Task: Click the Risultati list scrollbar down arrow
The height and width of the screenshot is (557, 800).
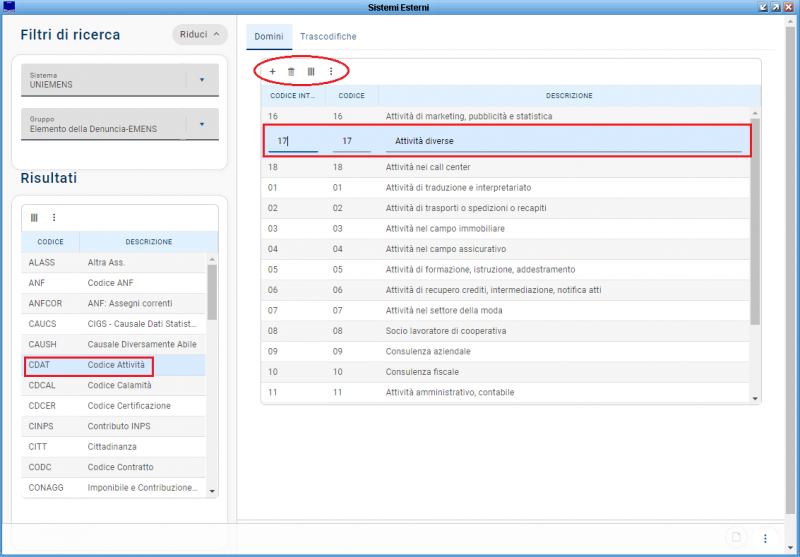Action: pyautogui.click(x=211, y=491)
